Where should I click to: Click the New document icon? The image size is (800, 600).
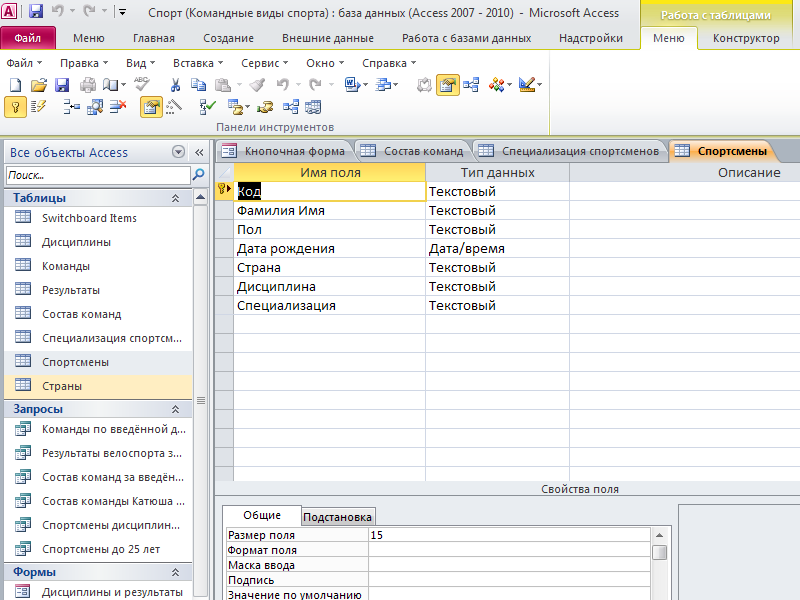click(16, 85)
